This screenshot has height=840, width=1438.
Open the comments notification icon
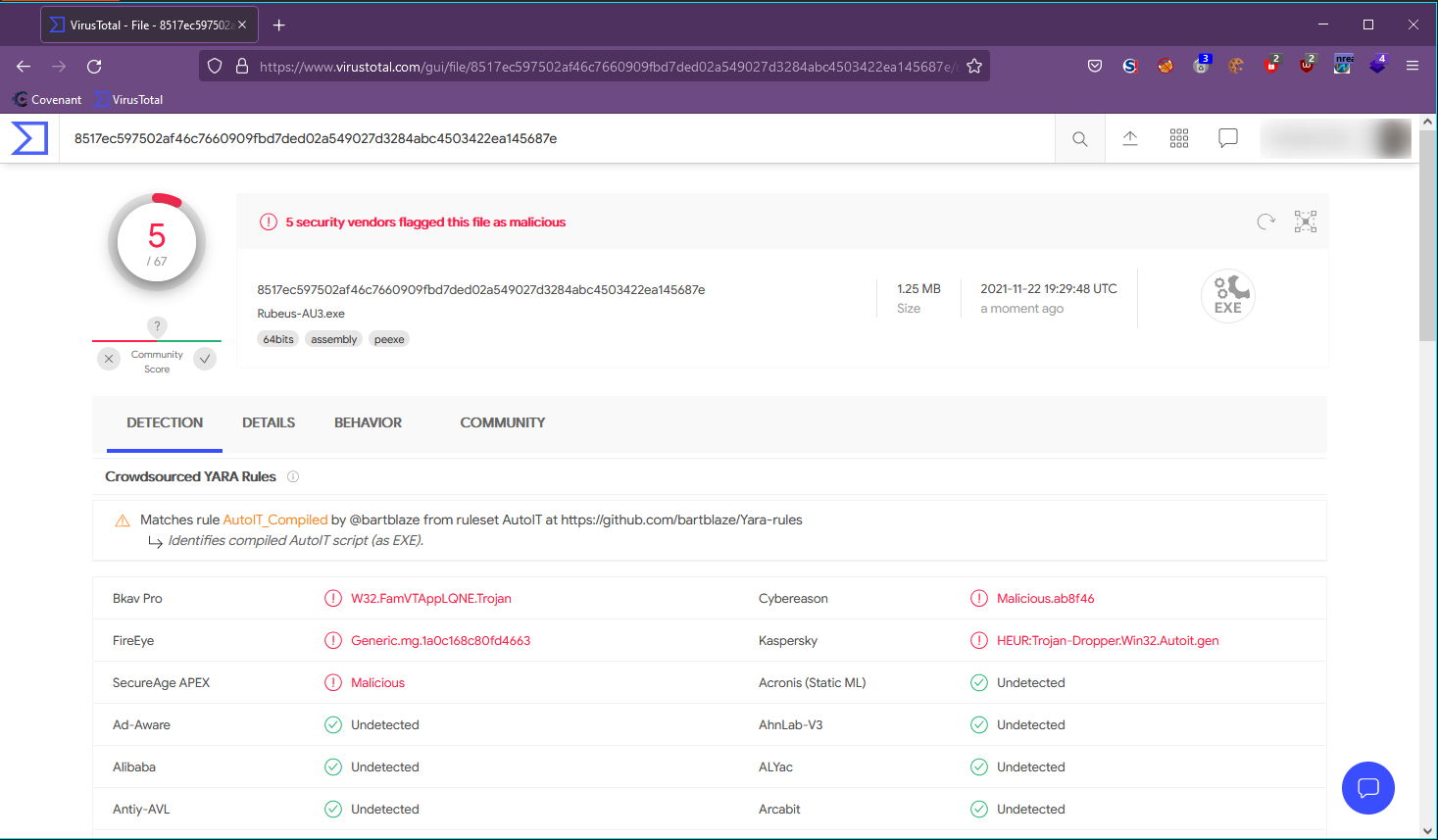1228,138
